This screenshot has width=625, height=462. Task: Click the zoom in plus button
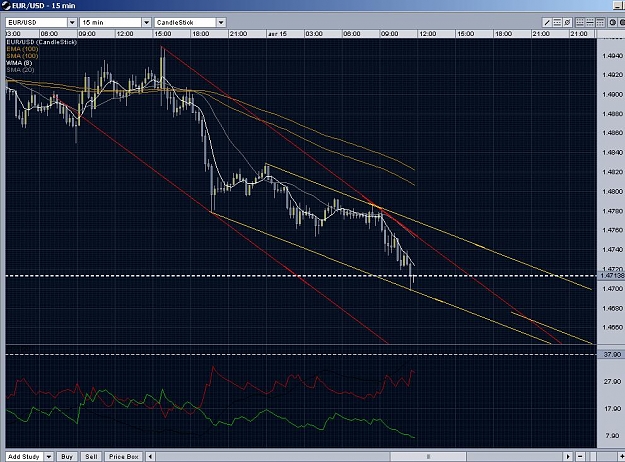[x=621, y=456]
